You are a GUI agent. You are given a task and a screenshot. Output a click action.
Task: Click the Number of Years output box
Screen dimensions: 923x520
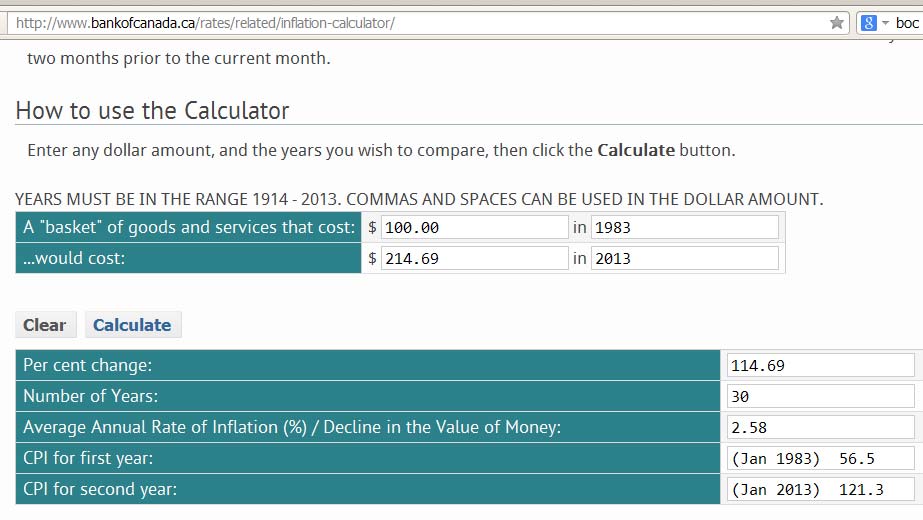point(821,396)
